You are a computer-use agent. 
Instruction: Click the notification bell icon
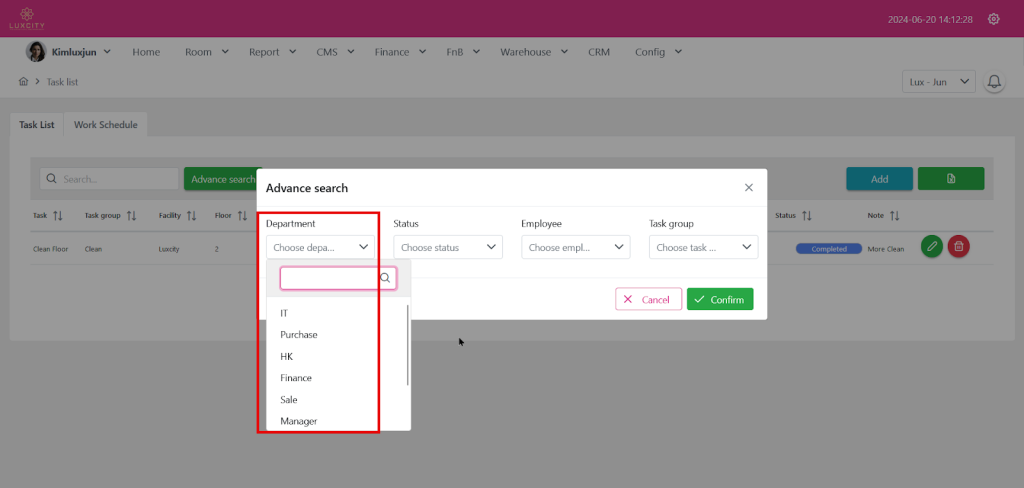[x=994, y=82]
